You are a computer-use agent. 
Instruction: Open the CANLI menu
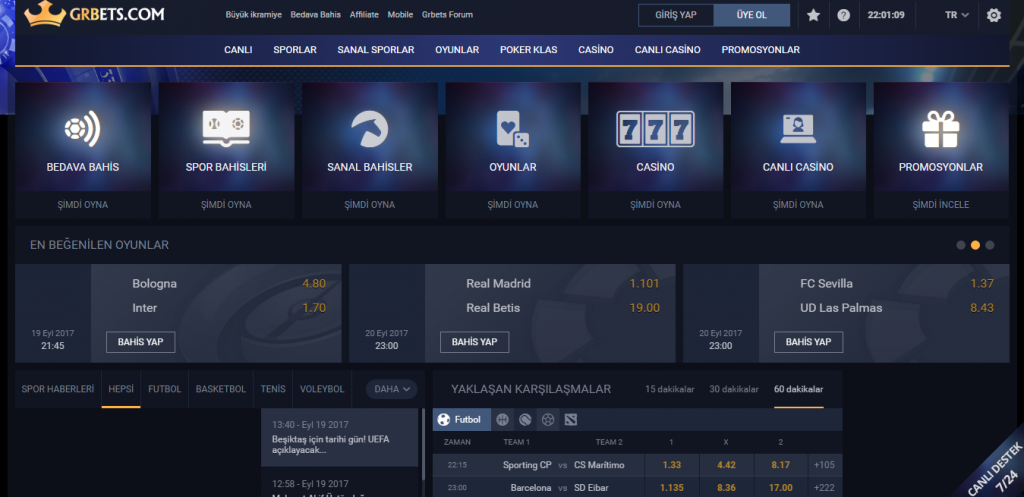[x=238, y=50]
